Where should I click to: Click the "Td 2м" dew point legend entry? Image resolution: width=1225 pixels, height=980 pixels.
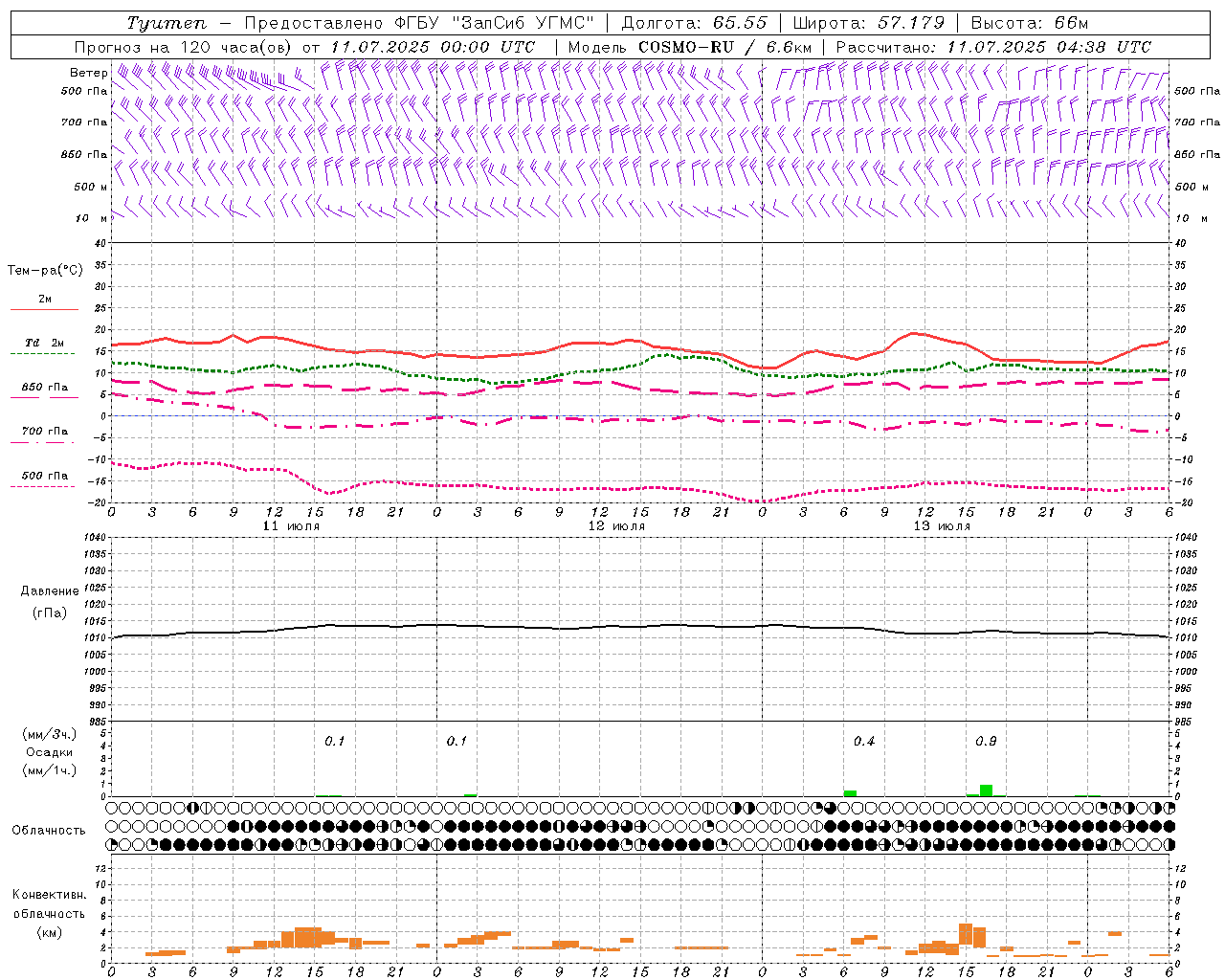[x=44, y=343]
